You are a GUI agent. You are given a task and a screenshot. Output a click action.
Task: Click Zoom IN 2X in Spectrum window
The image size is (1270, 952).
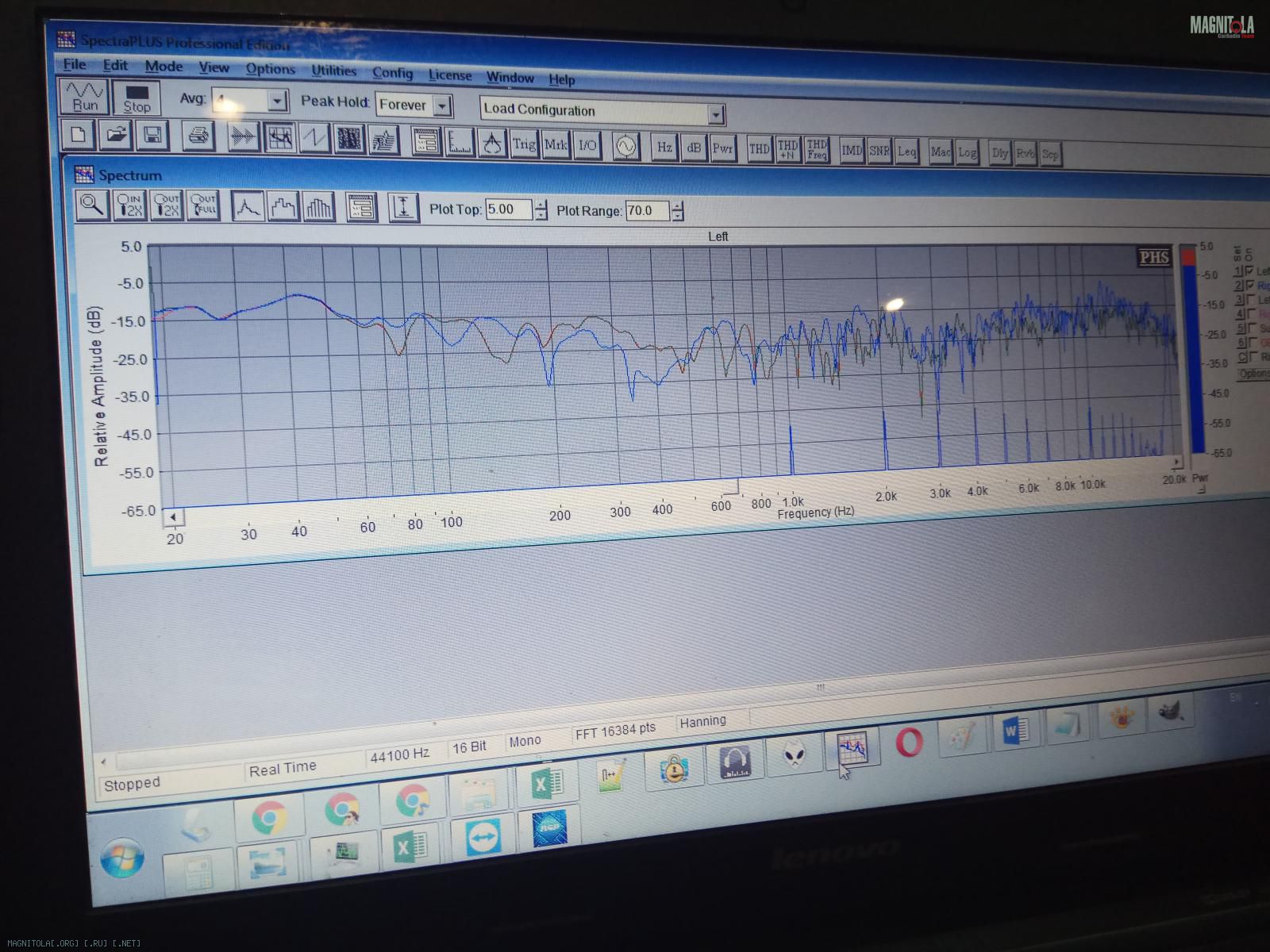coord(129,205)
